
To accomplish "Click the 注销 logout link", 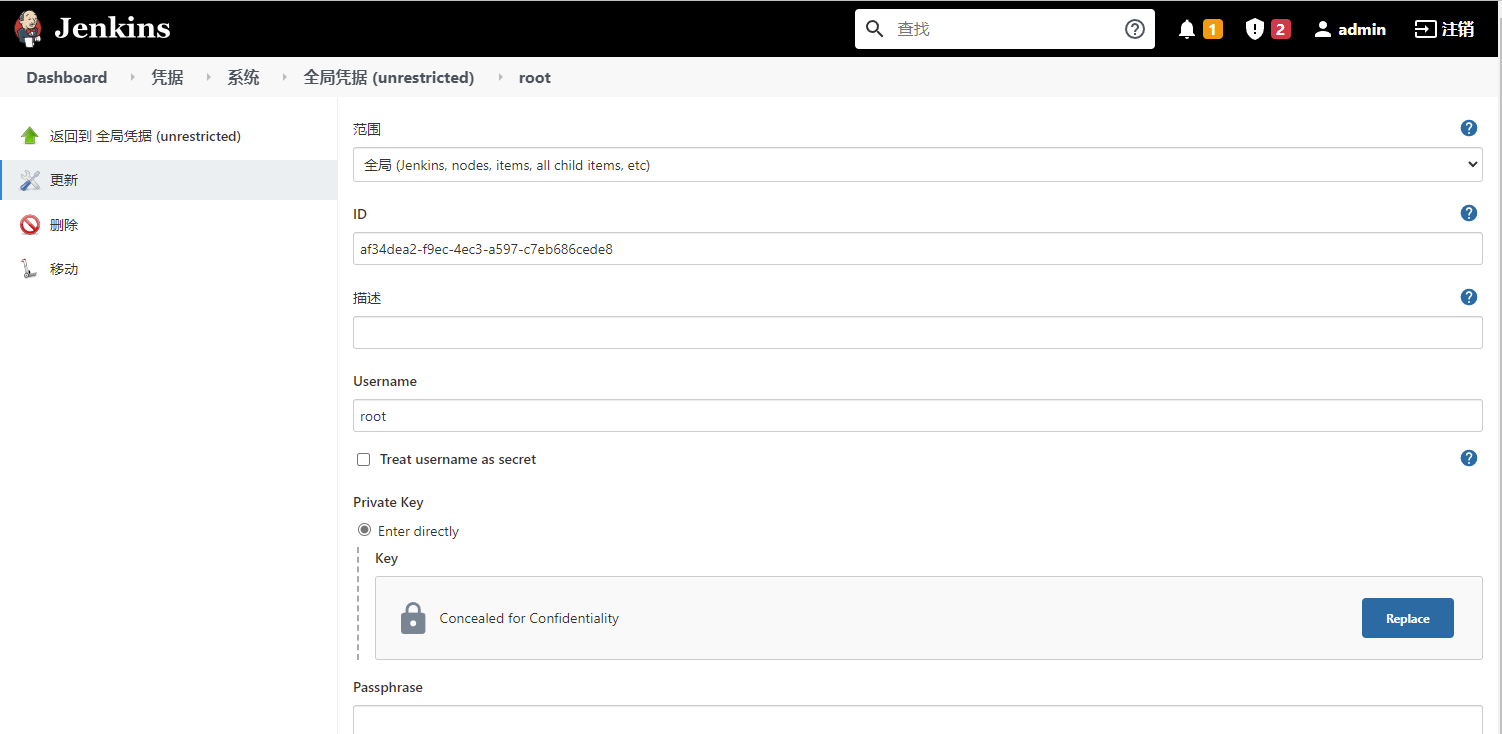I will [1444, 29].
